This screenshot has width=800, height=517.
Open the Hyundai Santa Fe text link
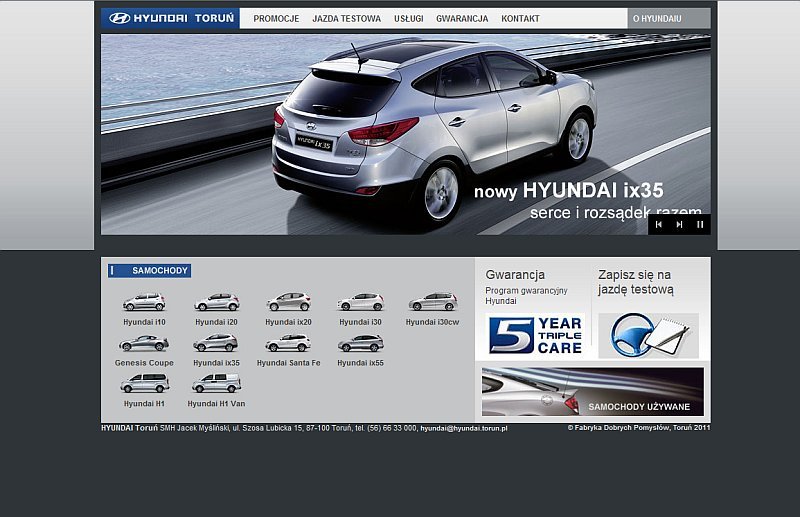point(289,363)
